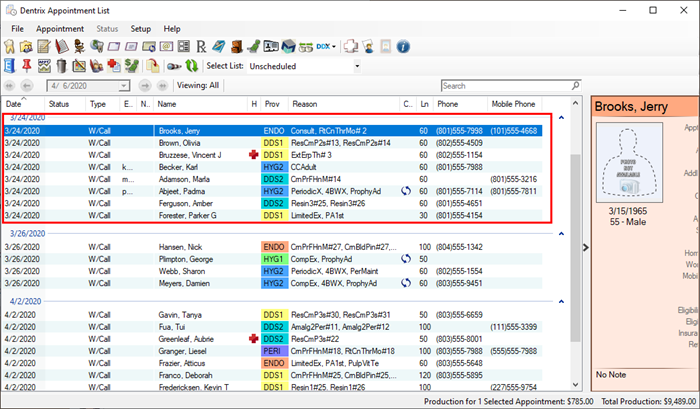700x409 pixels.
Task: Select the Webb, Sharon appointment row
Action: pyautogui.click(x=272, y=271)
